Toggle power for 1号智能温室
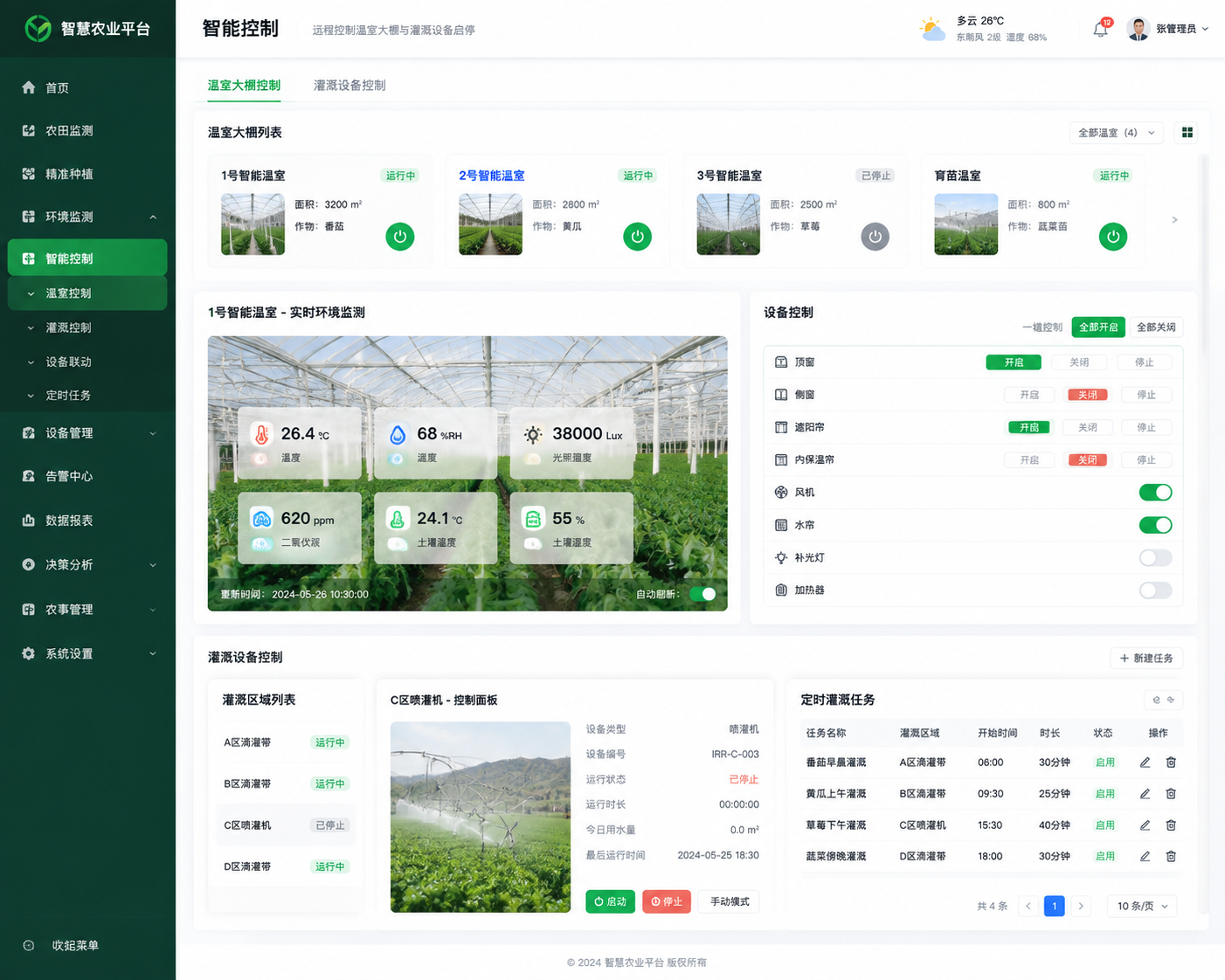The width and height of the screenshot is (1225, 980). (400, 237)
